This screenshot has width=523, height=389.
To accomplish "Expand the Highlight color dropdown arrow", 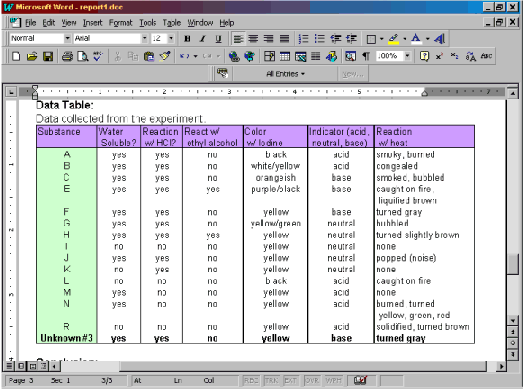I will pyautogui.click(x=405, y=39).
